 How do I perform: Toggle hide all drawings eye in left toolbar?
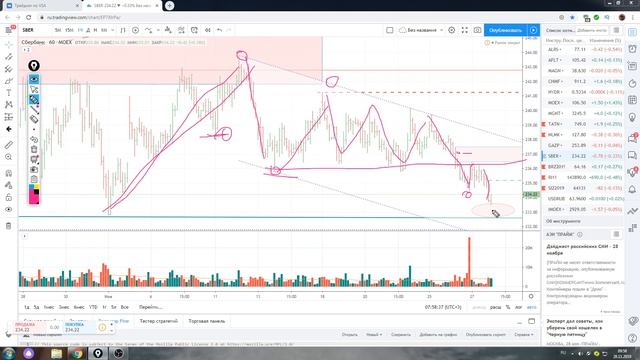8,209
